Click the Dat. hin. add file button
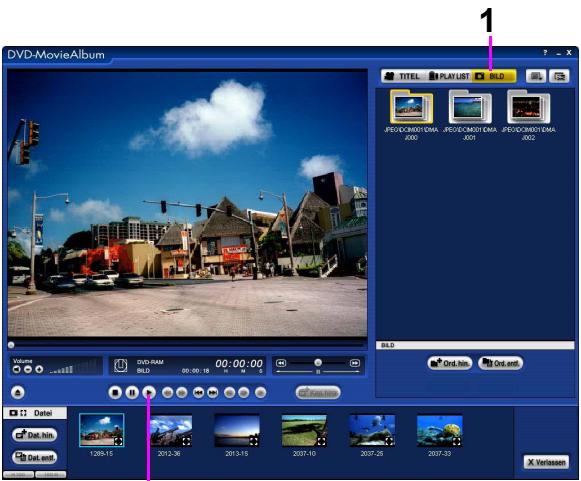The width and height of the screenshot is (581, 481). 35,434
